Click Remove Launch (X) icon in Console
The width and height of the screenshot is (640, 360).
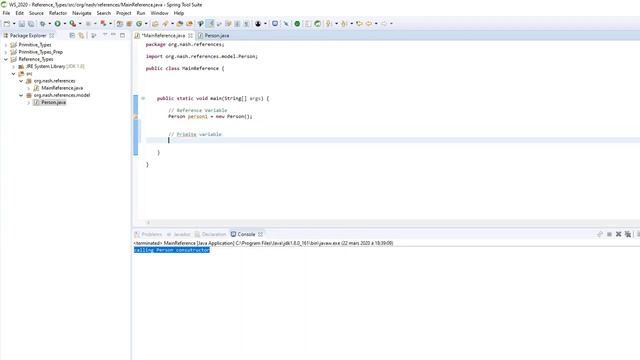618,234
